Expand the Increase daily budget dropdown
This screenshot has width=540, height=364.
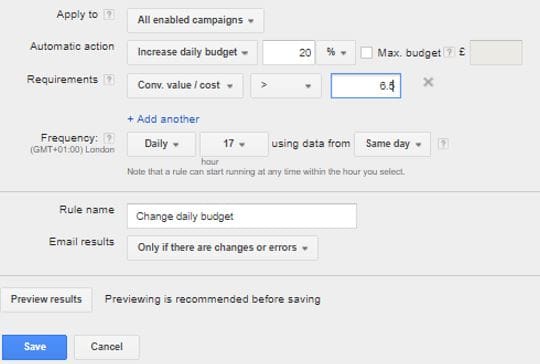point(192,52)
